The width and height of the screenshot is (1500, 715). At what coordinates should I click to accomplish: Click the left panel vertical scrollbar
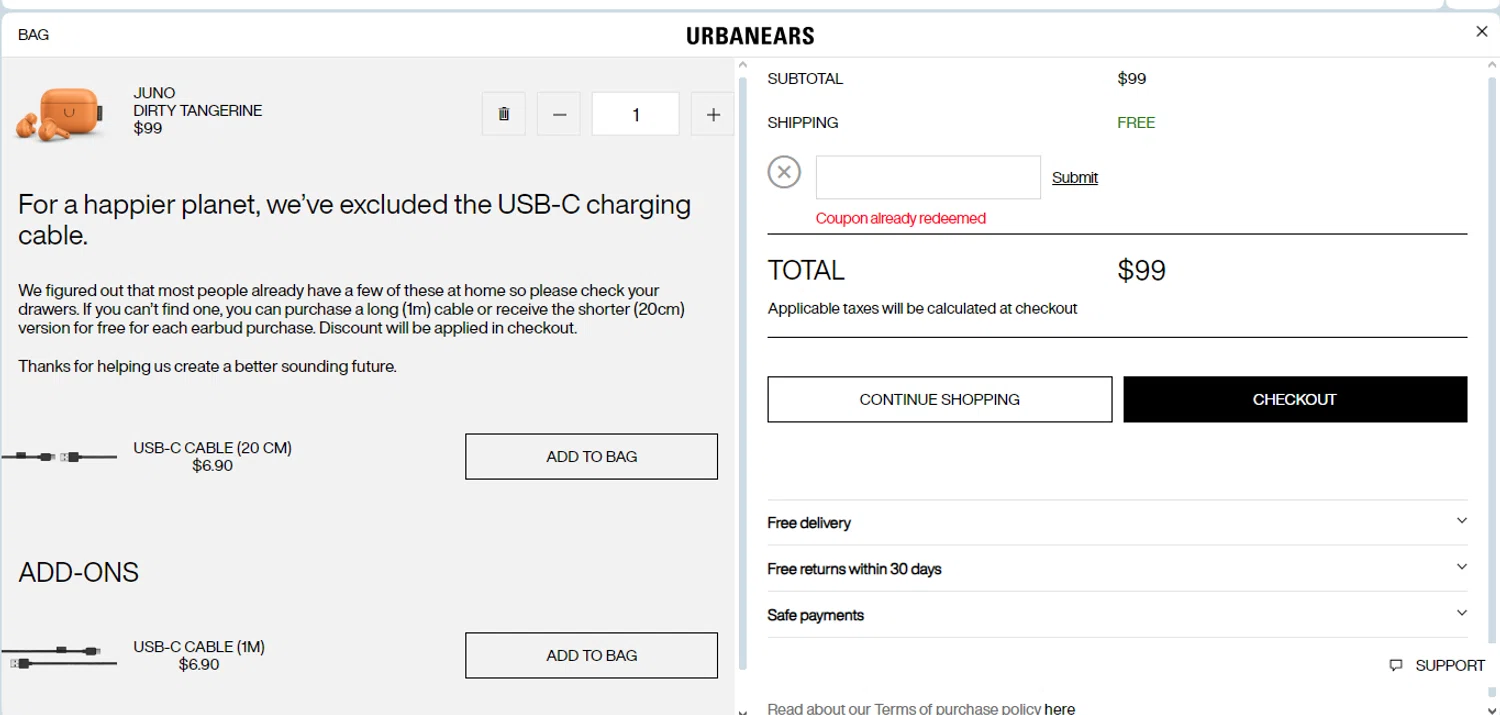coord(742,372)
